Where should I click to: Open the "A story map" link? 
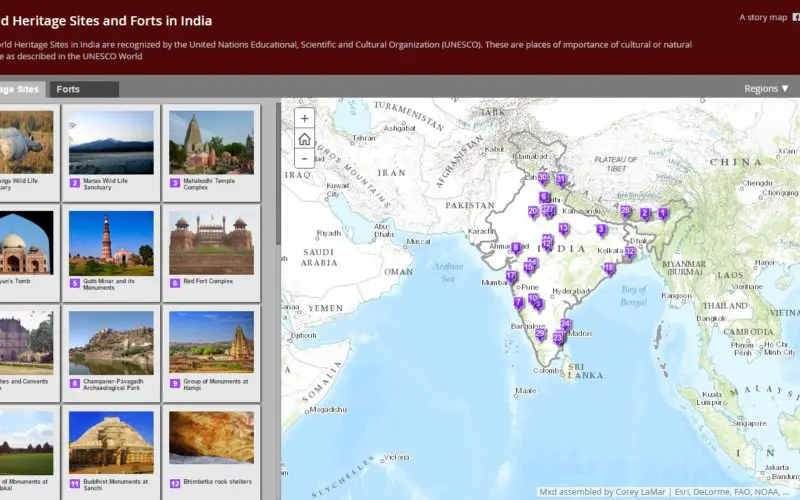763,17
